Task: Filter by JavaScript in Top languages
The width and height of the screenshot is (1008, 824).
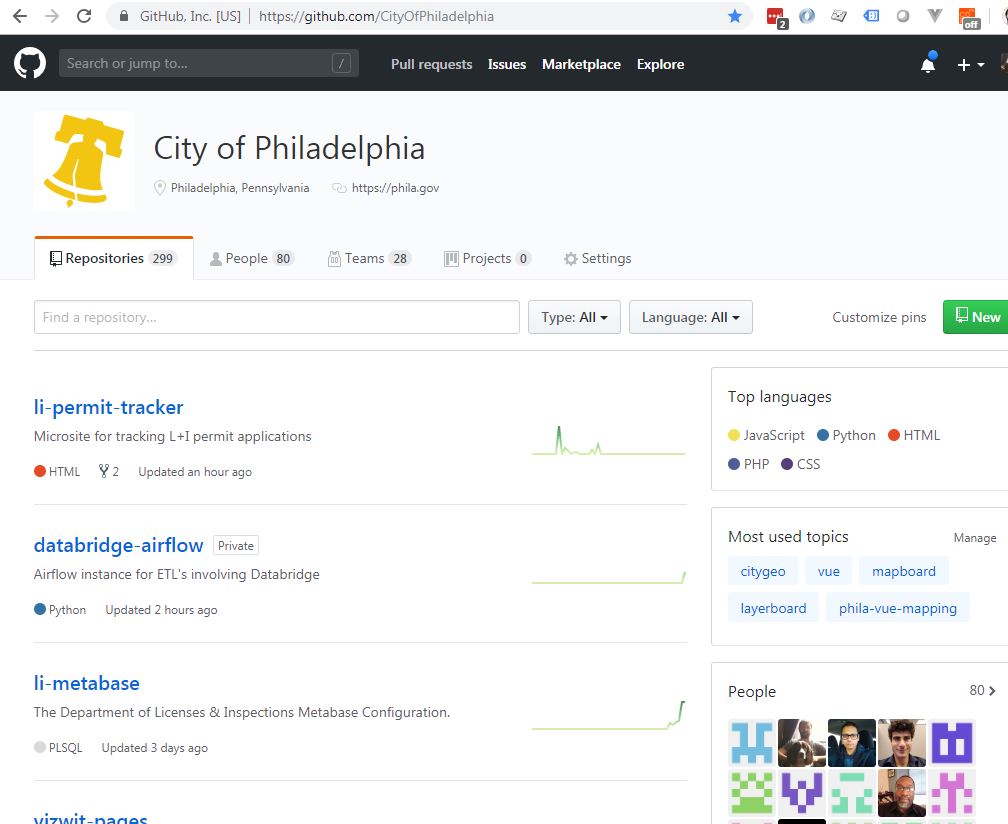Action: 766,435
